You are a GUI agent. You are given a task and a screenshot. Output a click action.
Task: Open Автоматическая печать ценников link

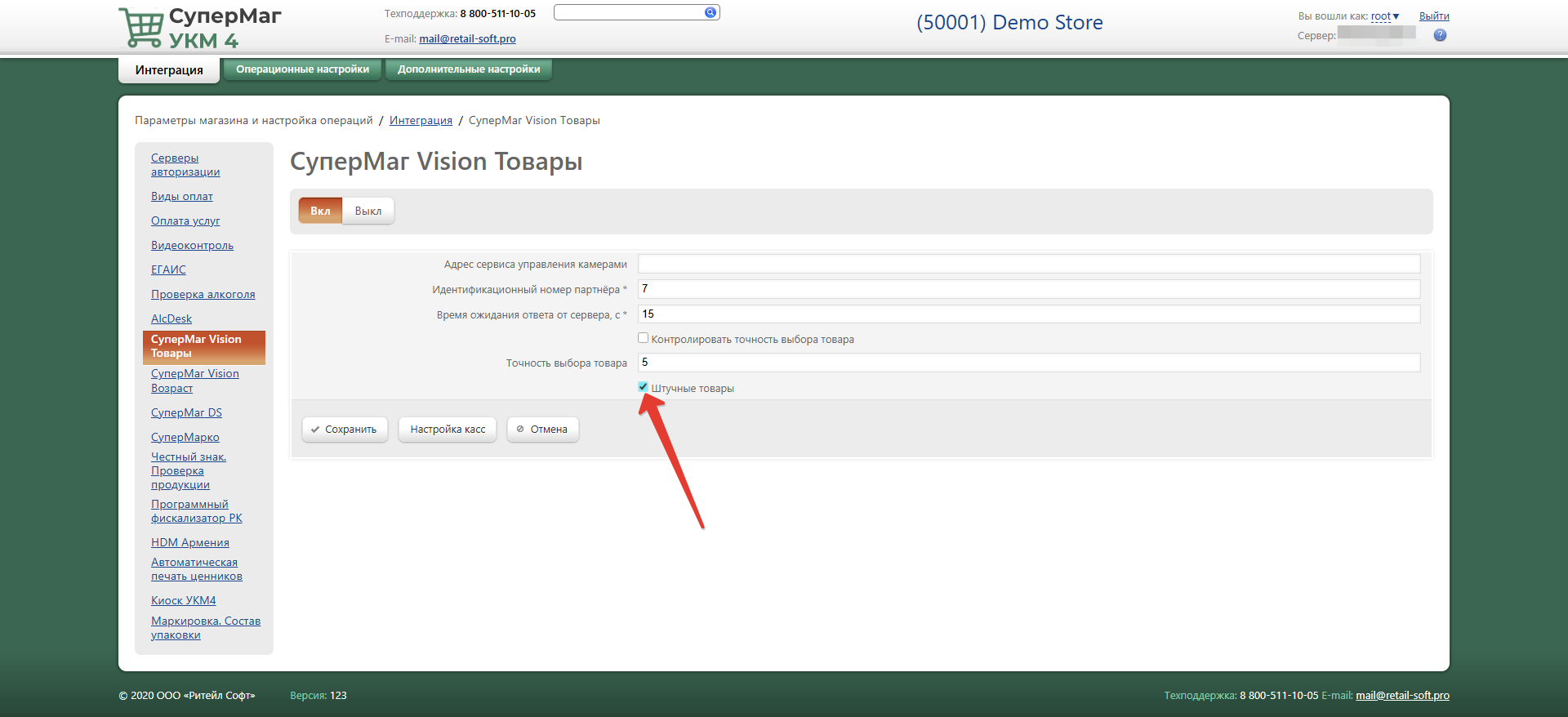197,569
